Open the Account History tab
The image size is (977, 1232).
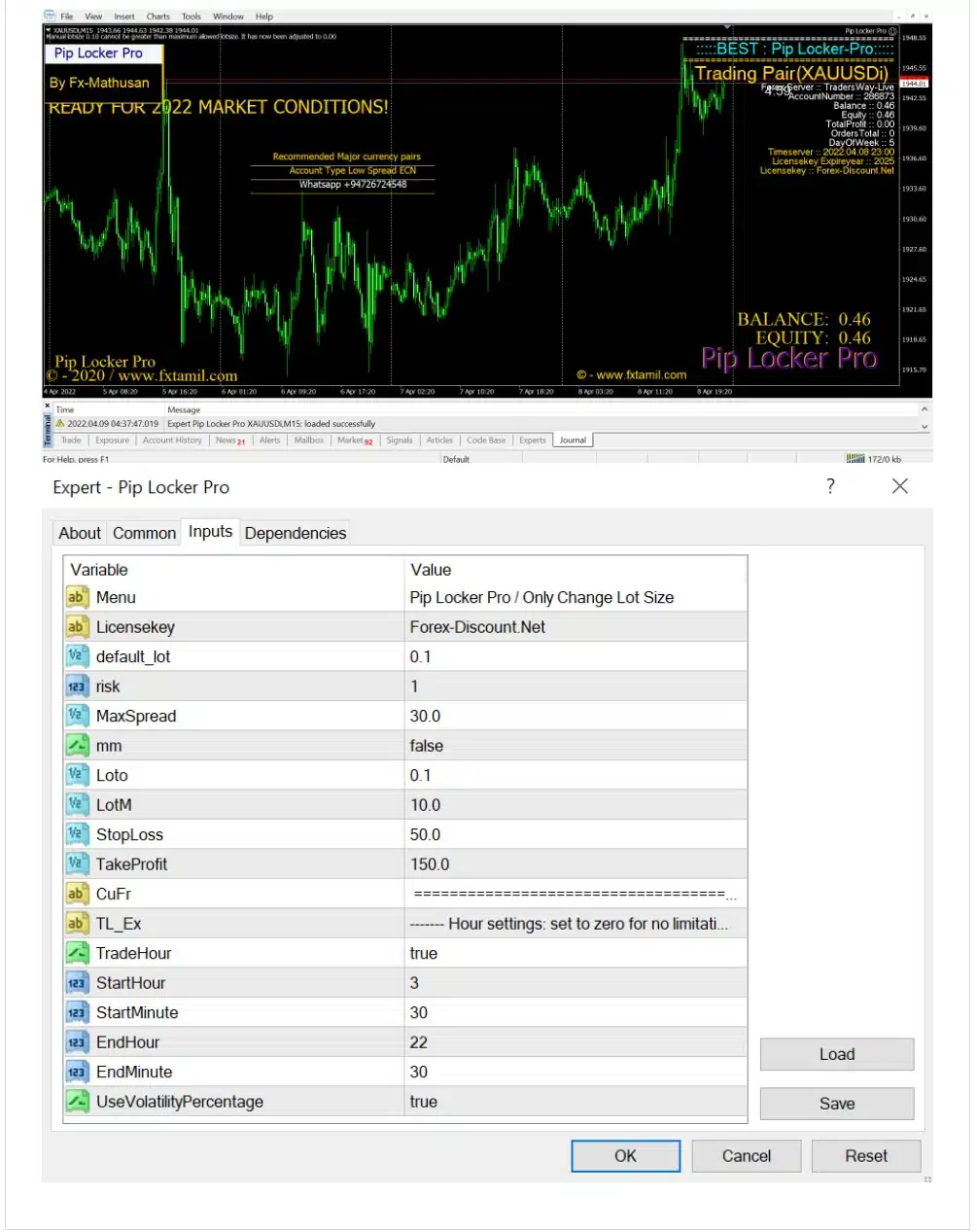(172, 440)
